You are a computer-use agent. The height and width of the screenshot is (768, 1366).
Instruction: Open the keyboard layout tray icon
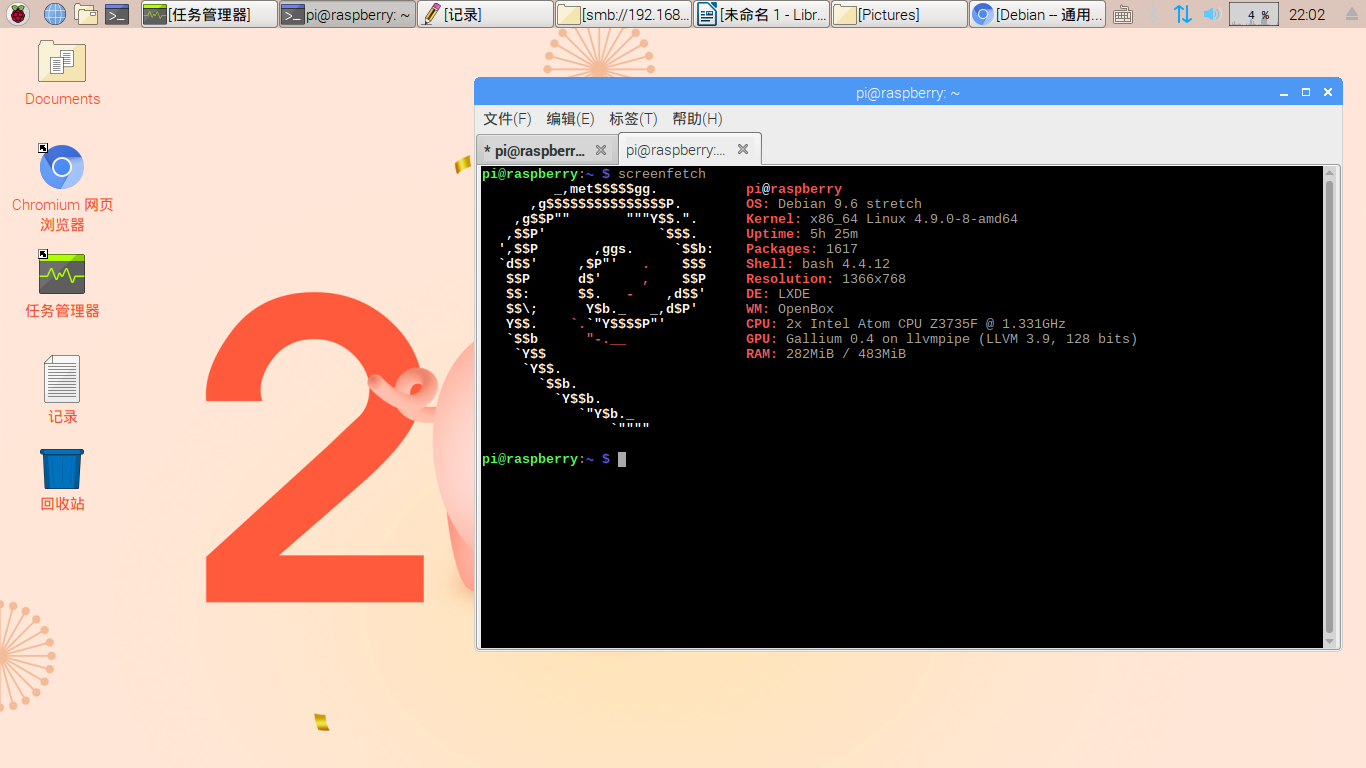(x=1123, y=14)
